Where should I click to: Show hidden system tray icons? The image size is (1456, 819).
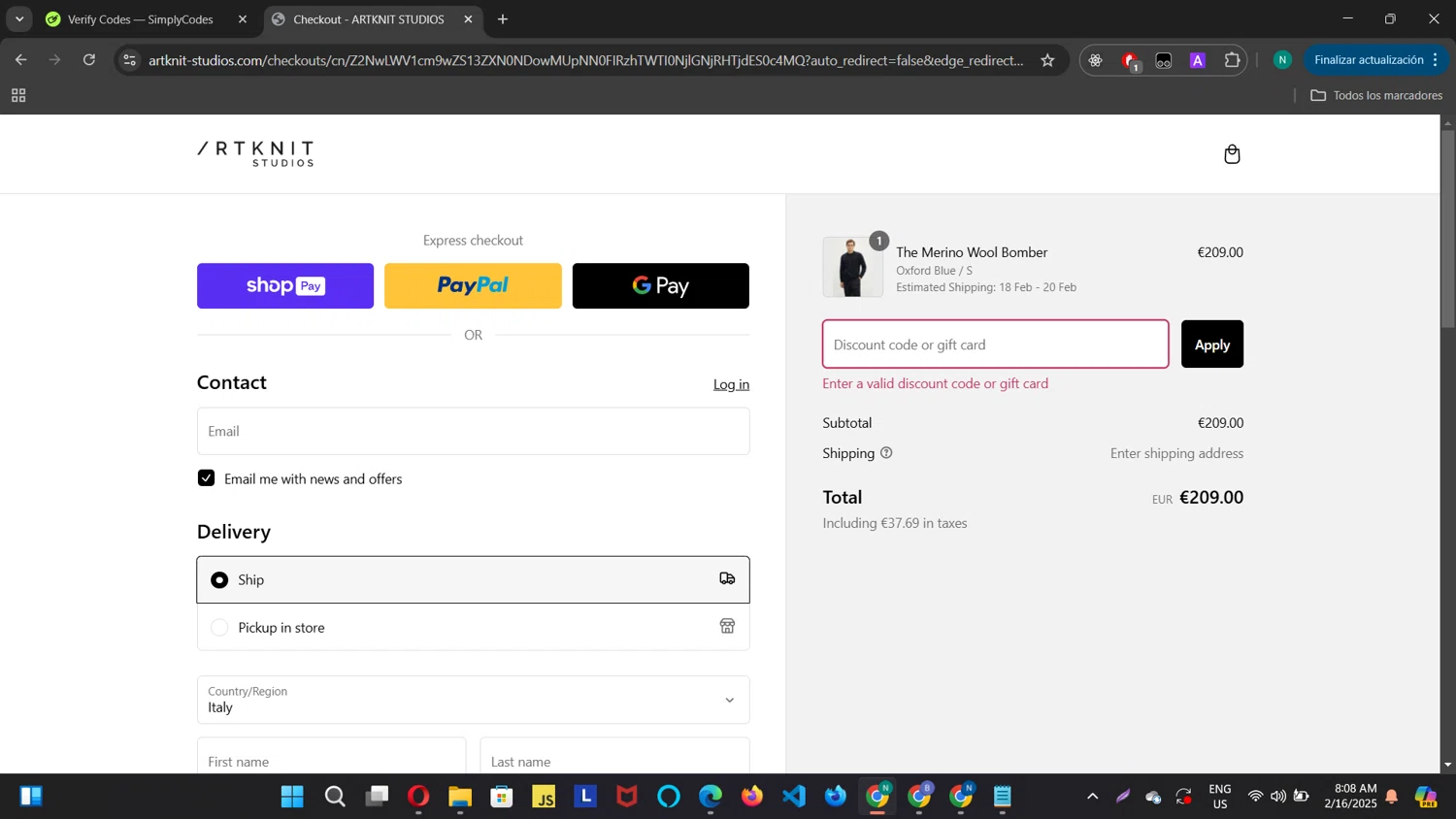pyautogui.click(x=1092, y=797)
